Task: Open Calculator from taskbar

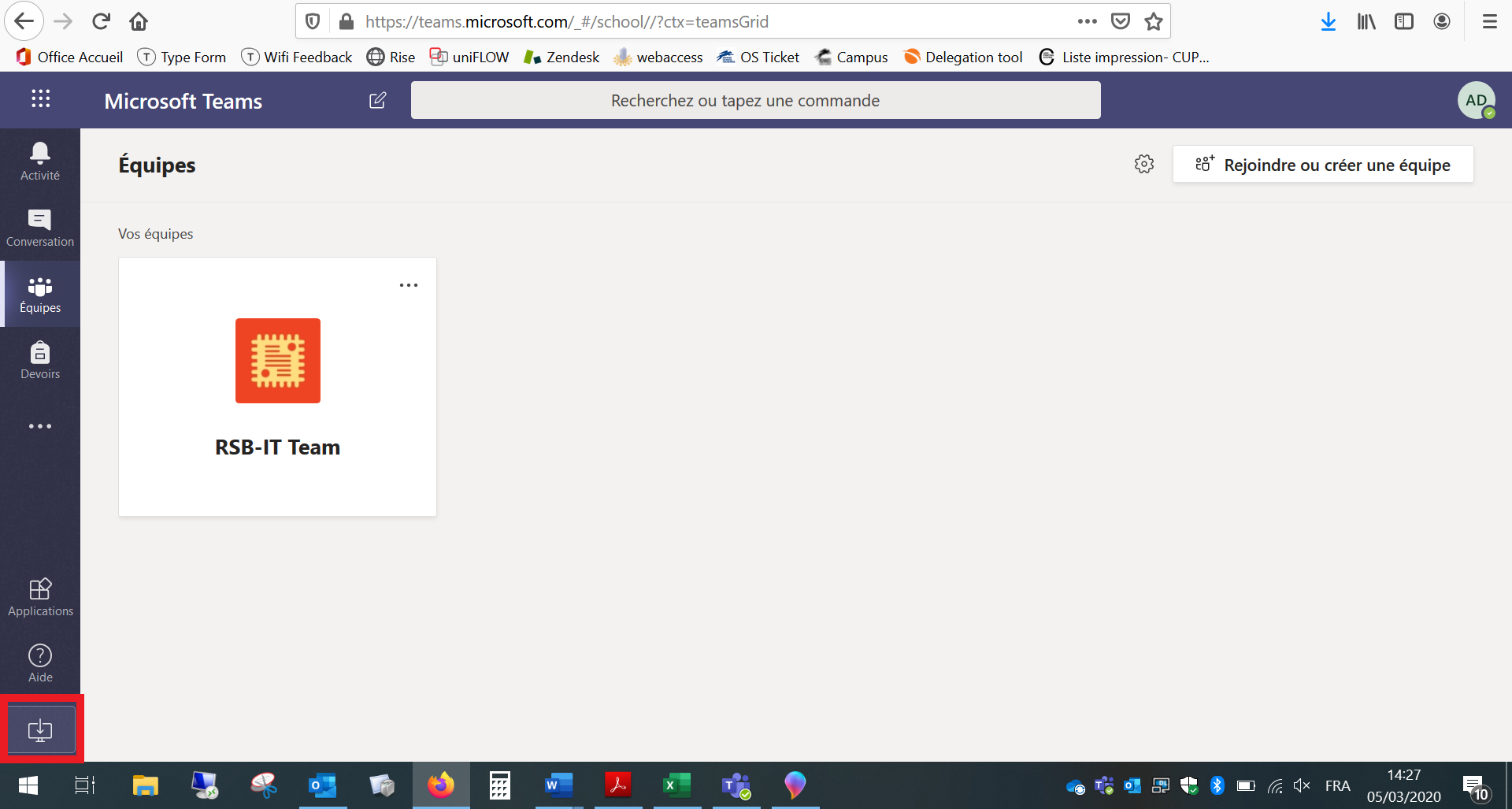Action: (x=499, y=785)
